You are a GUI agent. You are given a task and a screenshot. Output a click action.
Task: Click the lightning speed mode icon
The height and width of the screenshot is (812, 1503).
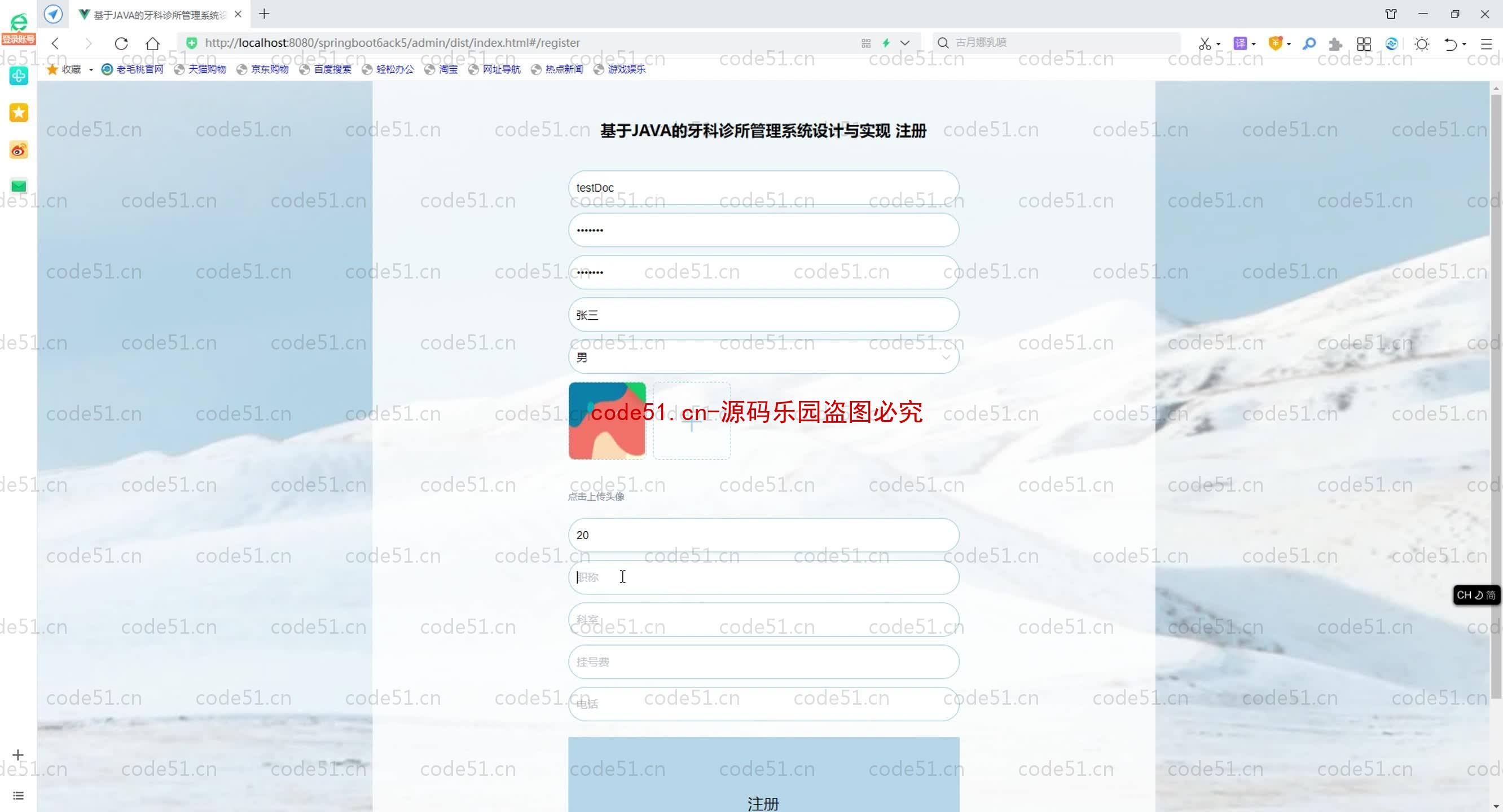coord(886,43)
